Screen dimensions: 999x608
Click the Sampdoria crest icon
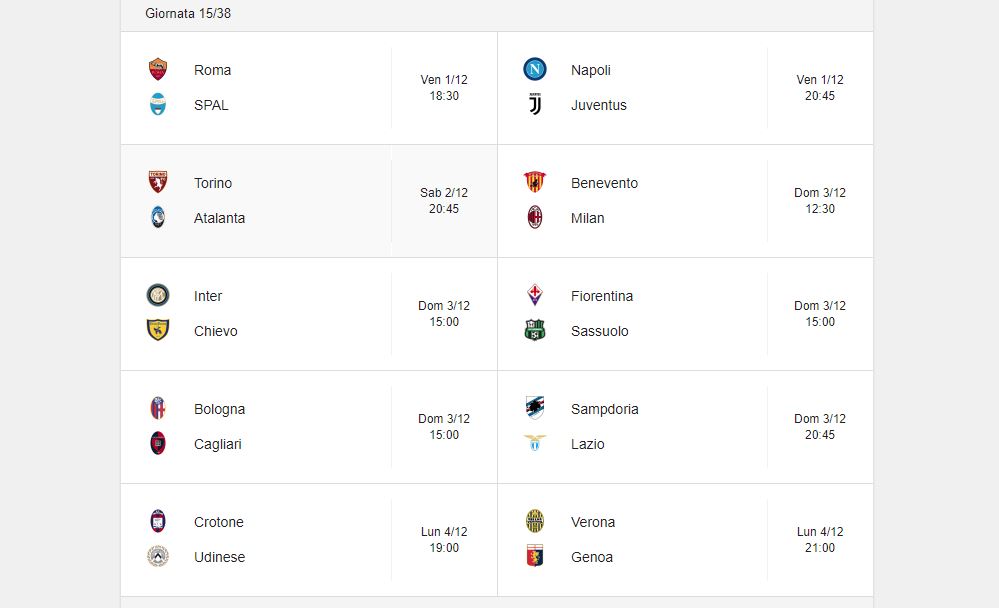pos(535,408)
